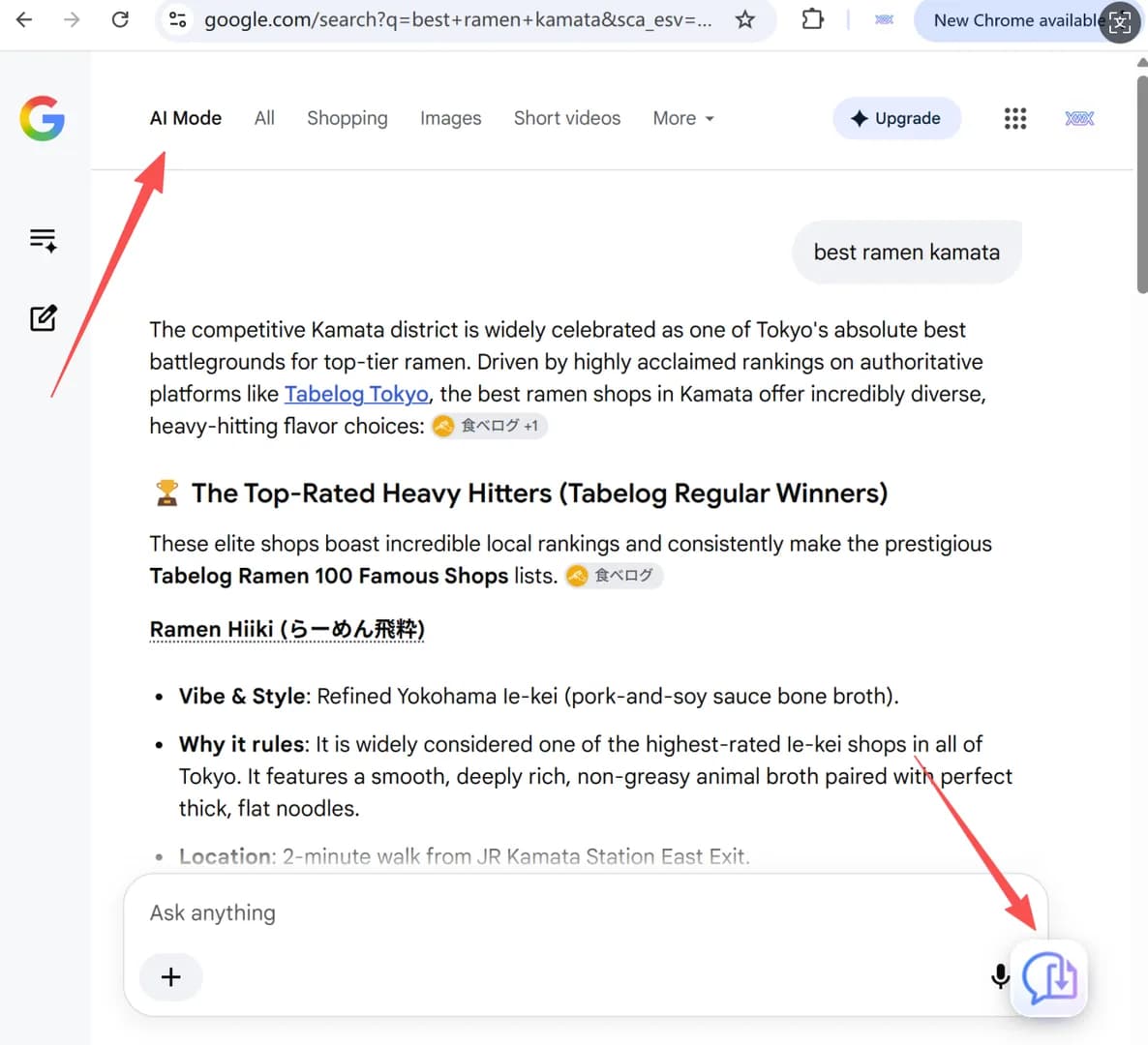Click the browser forward arrow
The image size is (1148, 1045).
coord(72,19)
